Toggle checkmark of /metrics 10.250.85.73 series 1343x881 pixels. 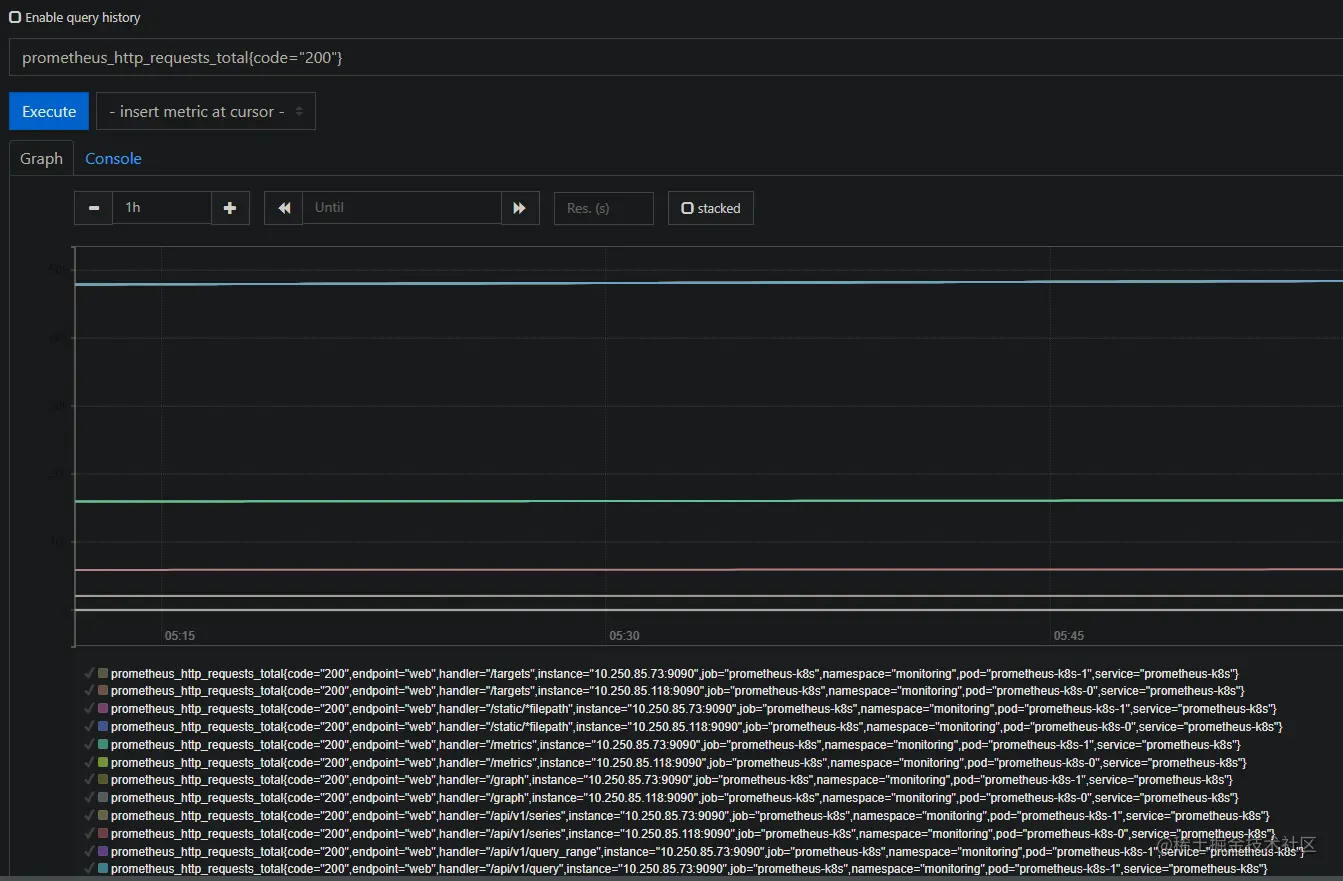90,745
